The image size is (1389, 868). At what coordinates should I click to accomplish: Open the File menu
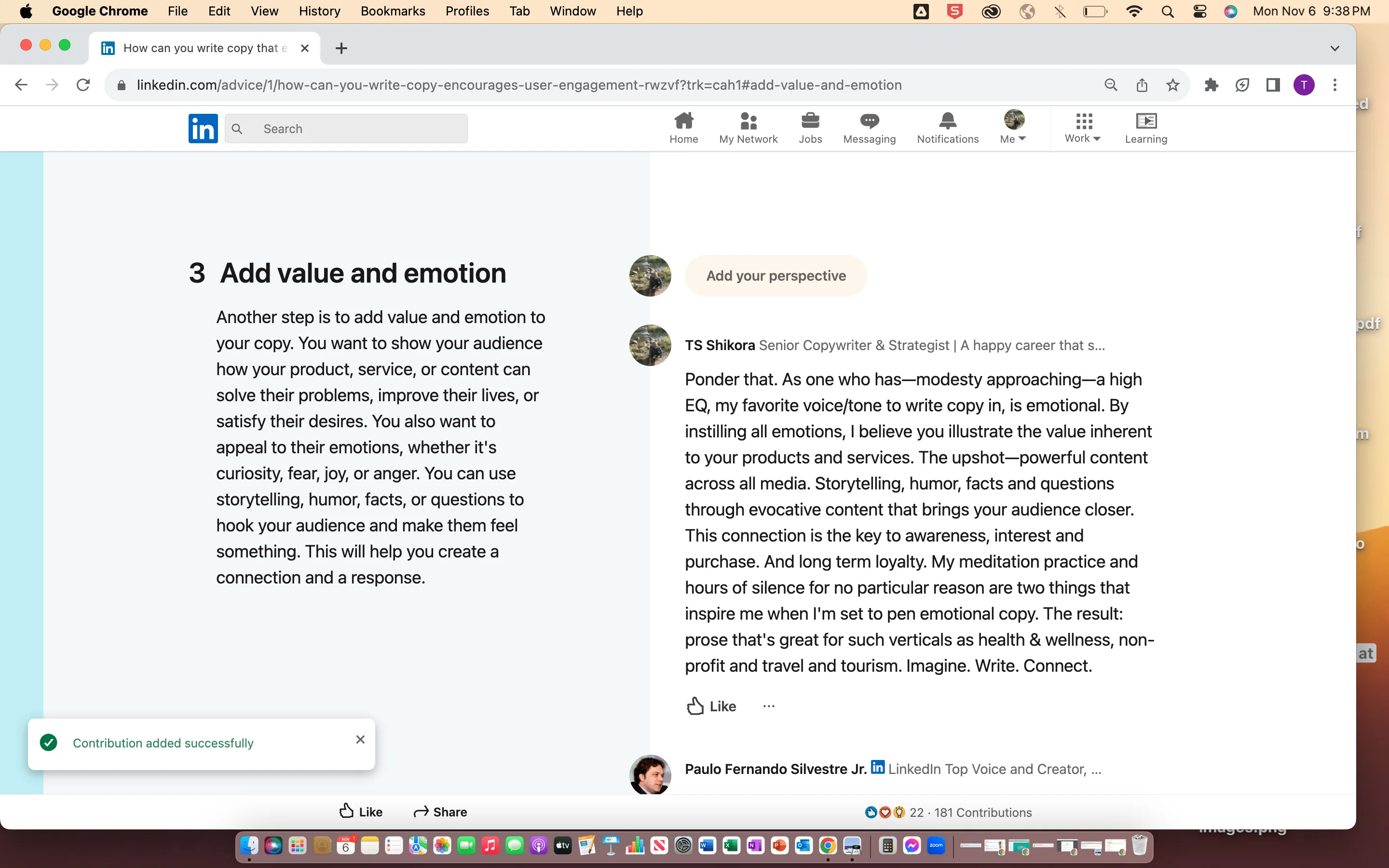(177, 11)
